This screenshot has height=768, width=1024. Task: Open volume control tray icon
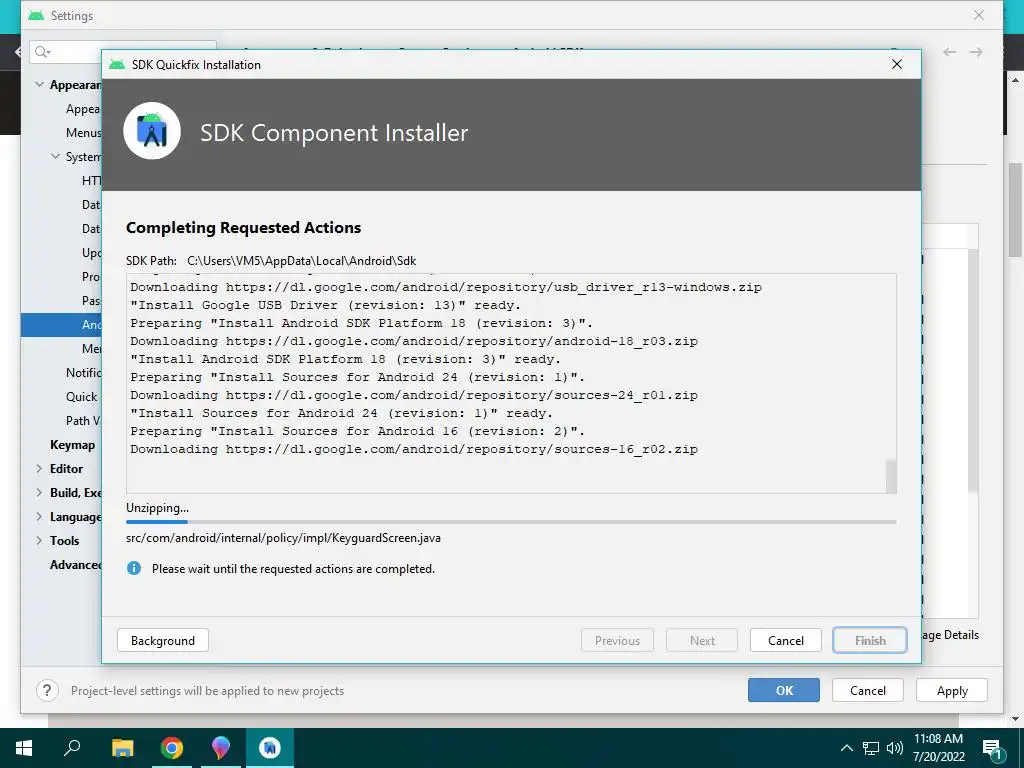895,748
